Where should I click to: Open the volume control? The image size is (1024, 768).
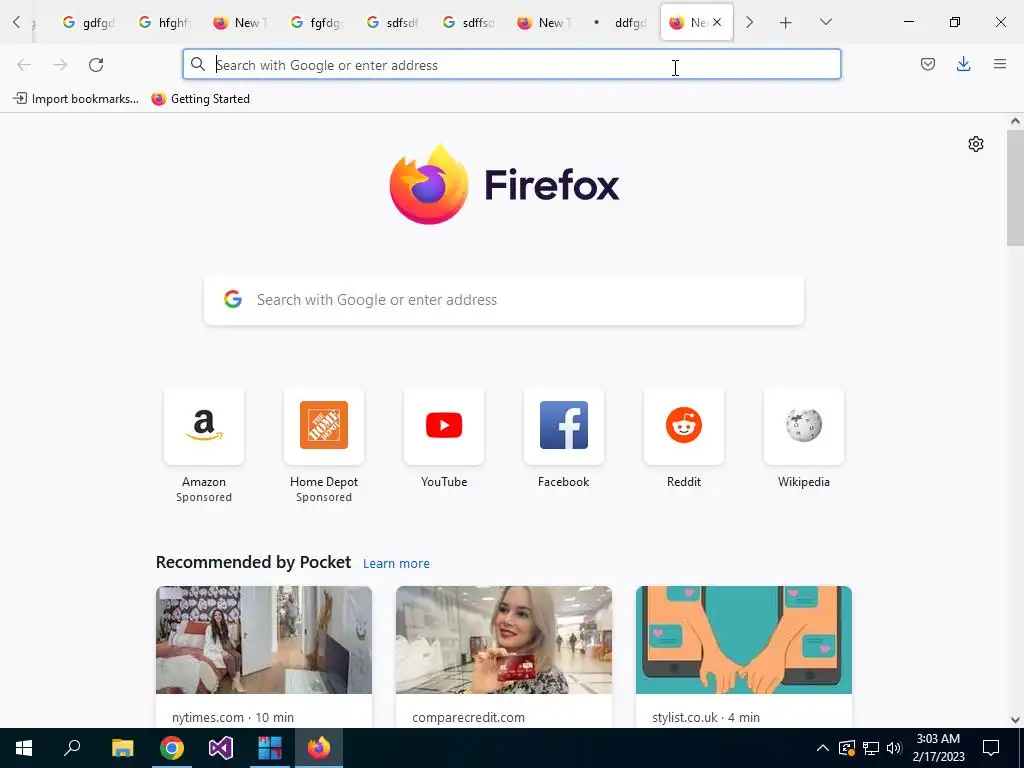click(895, 748)
